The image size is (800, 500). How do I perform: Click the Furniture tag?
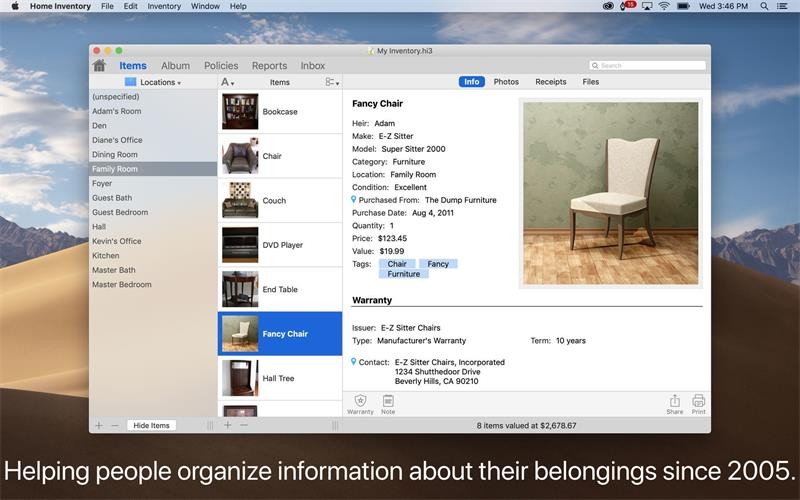coord(404,274)
